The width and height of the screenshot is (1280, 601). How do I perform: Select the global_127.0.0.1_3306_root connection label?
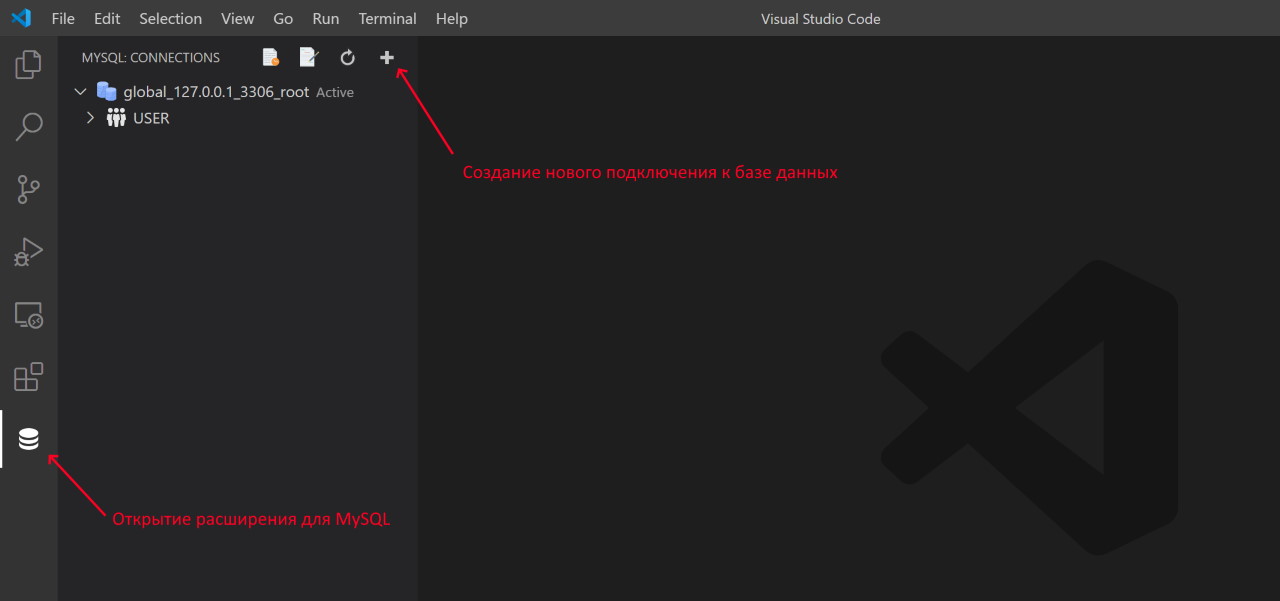(216, 92)
